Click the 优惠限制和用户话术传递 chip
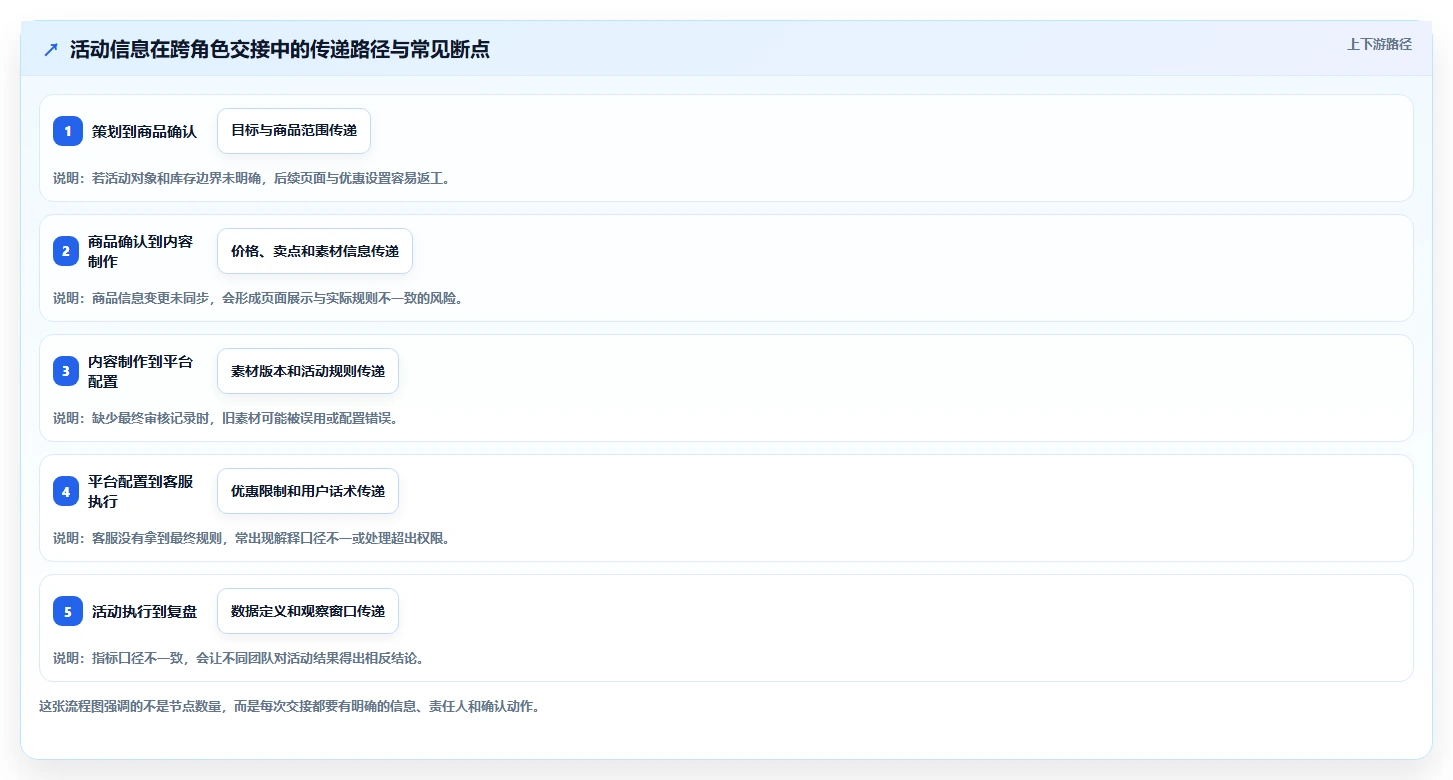Image resolution: width=1453 pixels, height=780 pixels. coord(308,491)
